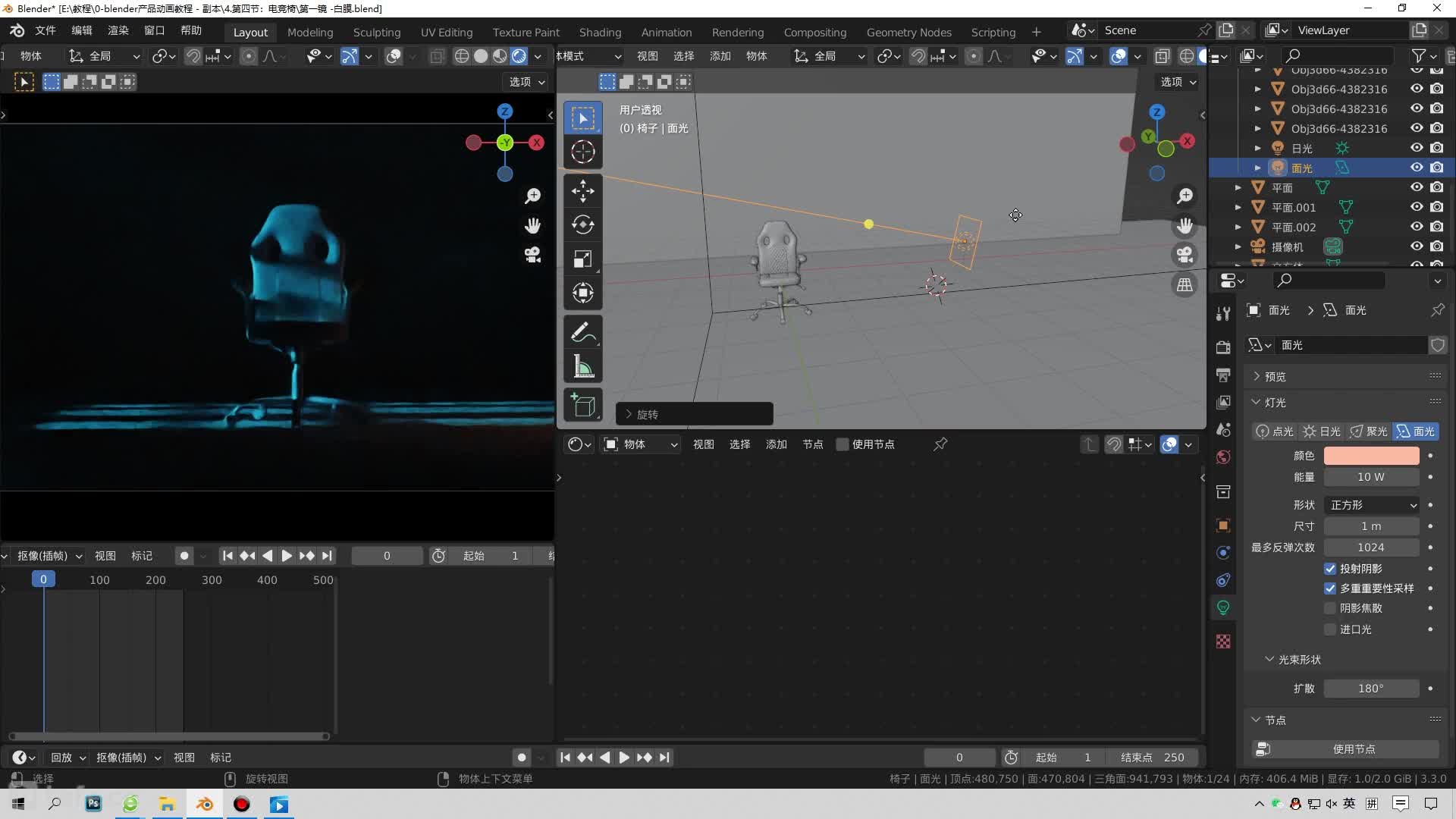Viewport: 1456px width, 819px height.
Task: Set light type to 点光
Action: 1274,431
